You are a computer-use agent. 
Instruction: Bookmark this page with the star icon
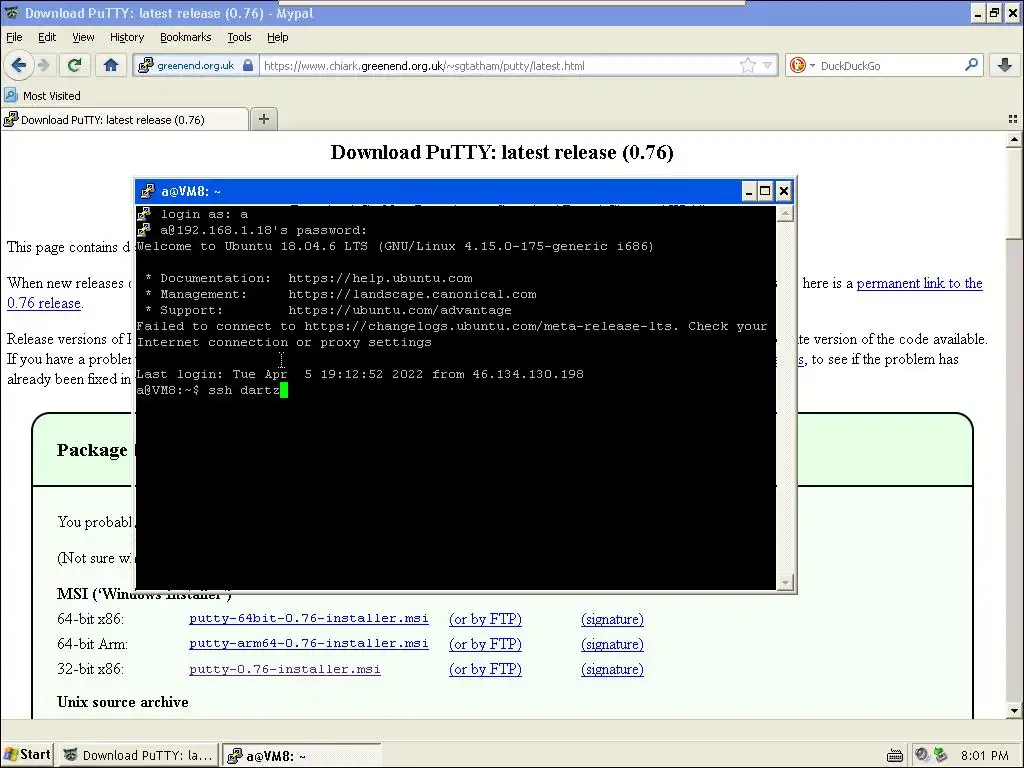click(x=748, y=65)
